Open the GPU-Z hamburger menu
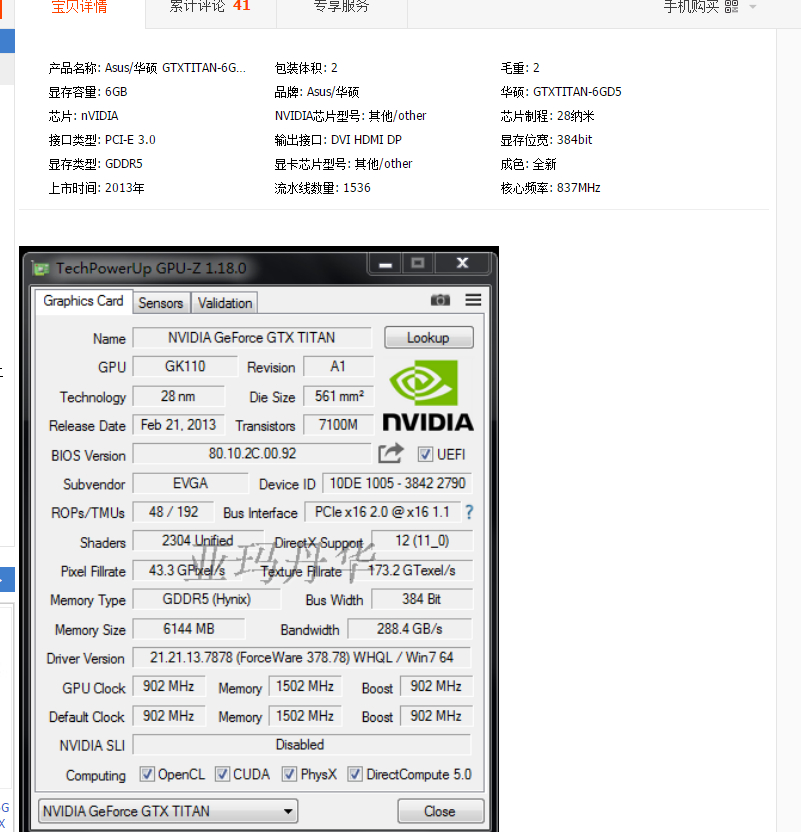Screen dimensions: 801x832 473,300
